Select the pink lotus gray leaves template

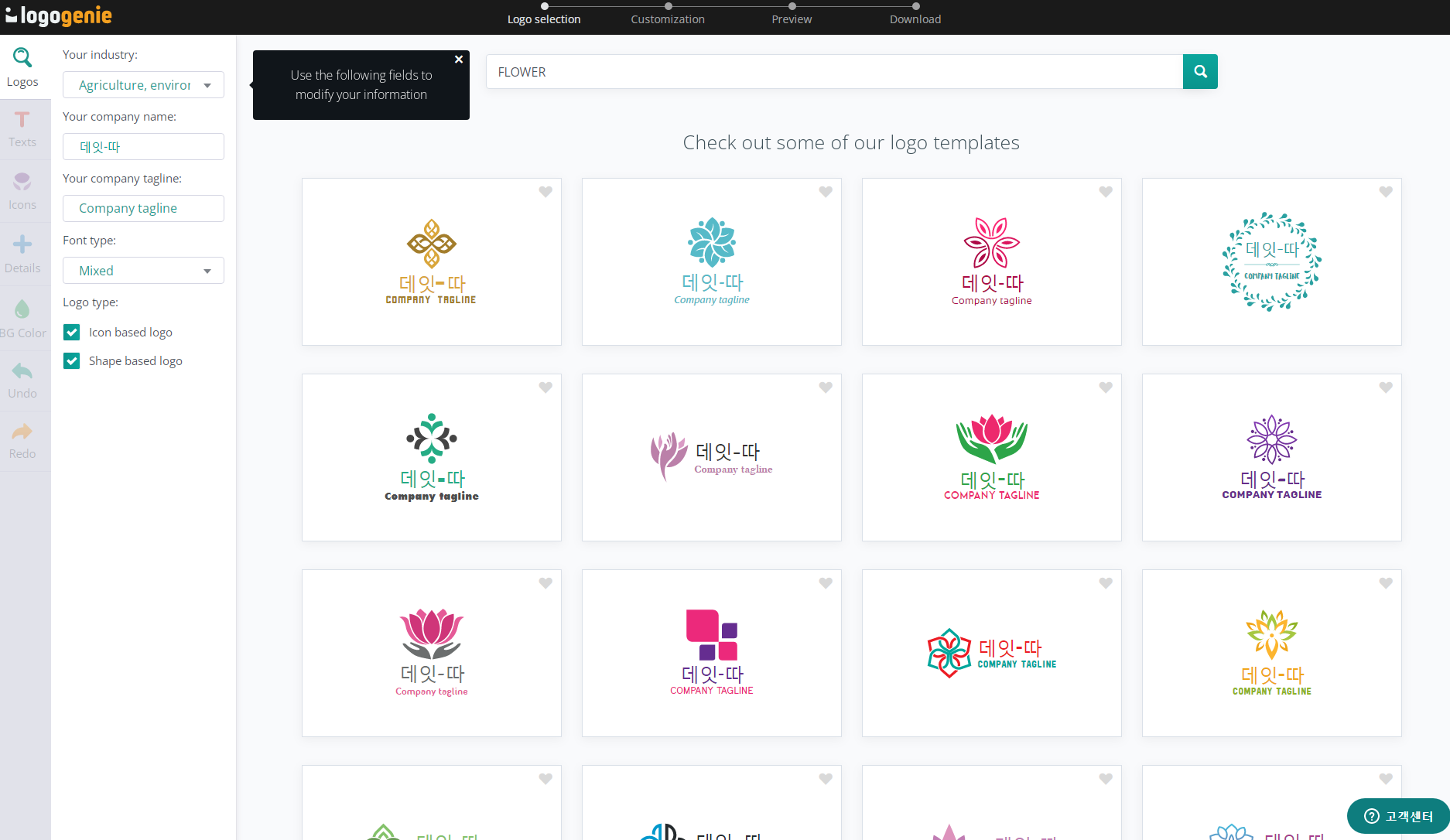point(432,654)
